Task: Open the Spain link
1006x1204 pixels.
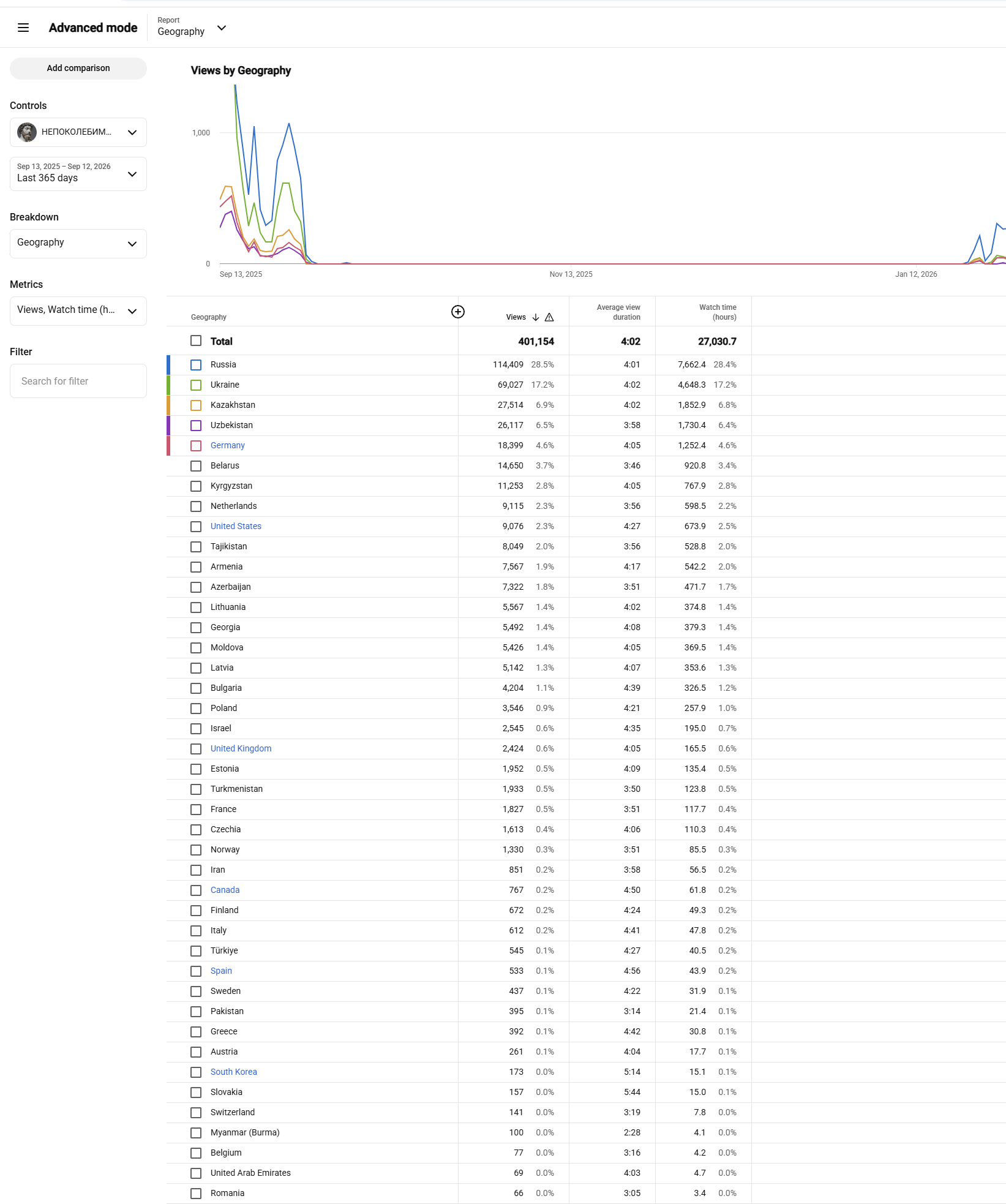Action: [x=221, y=971]
